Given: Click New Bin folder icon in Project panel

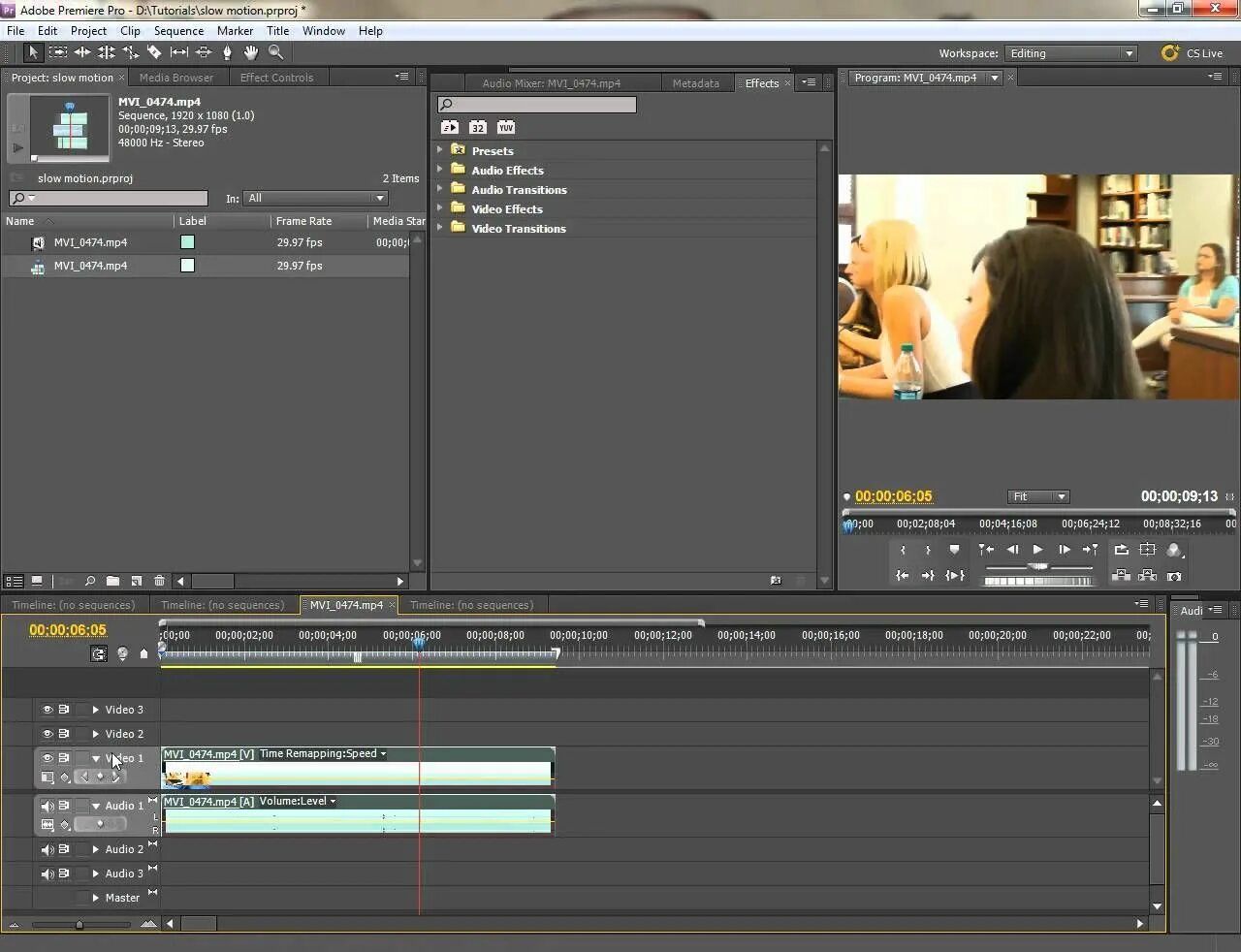Looking at the screenshot, I should click(112, 581).
